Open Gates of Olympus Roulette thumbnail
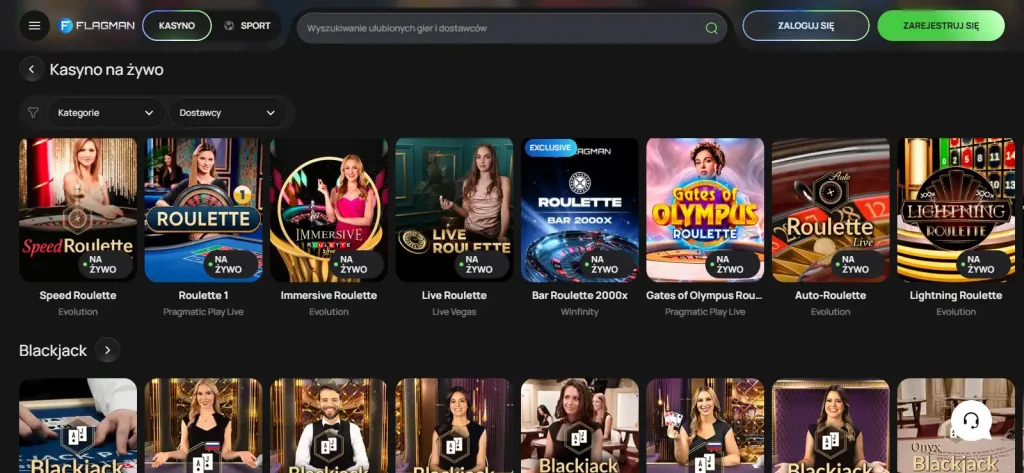The height and width of the screenshot is (473, 1024). (x=705, y=210)
